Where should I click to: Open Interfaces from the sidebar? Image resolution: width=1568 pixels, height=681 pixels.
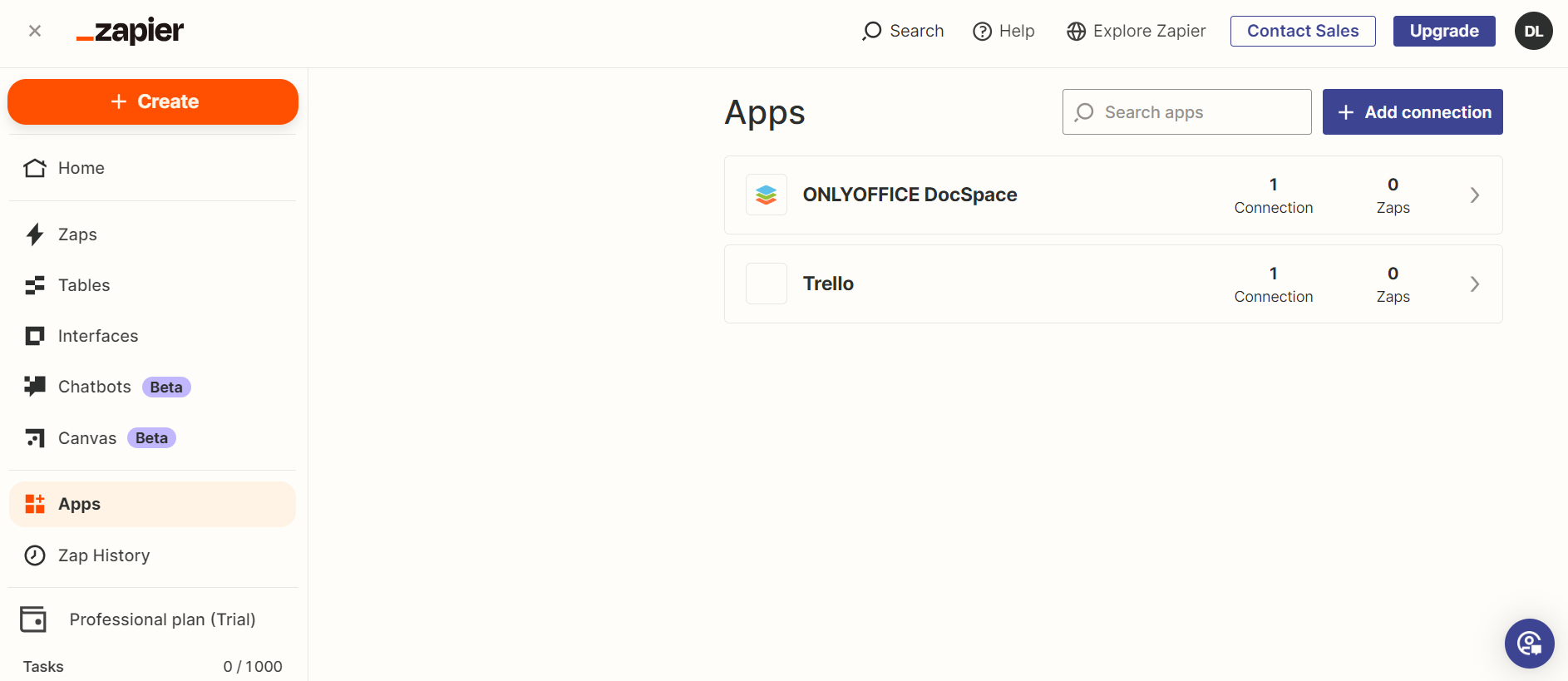coord(97,336)
